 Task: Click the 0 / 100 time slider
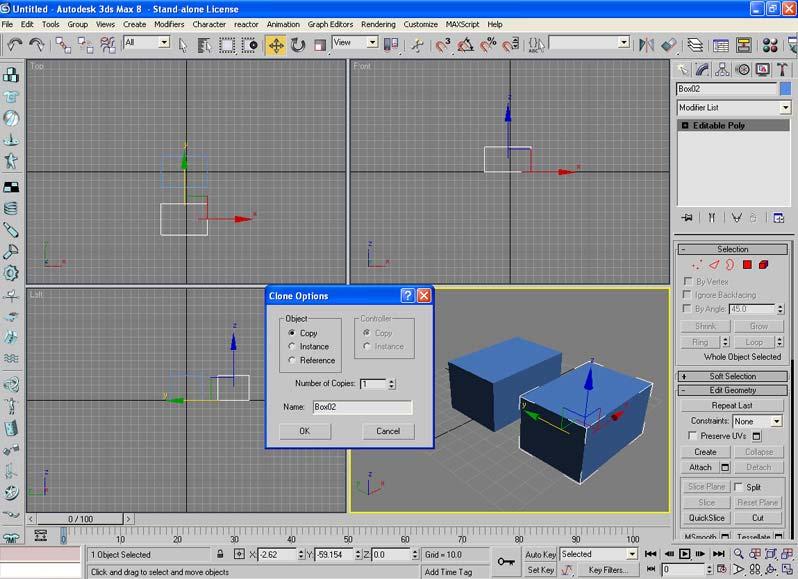click(x=80, y=519)
